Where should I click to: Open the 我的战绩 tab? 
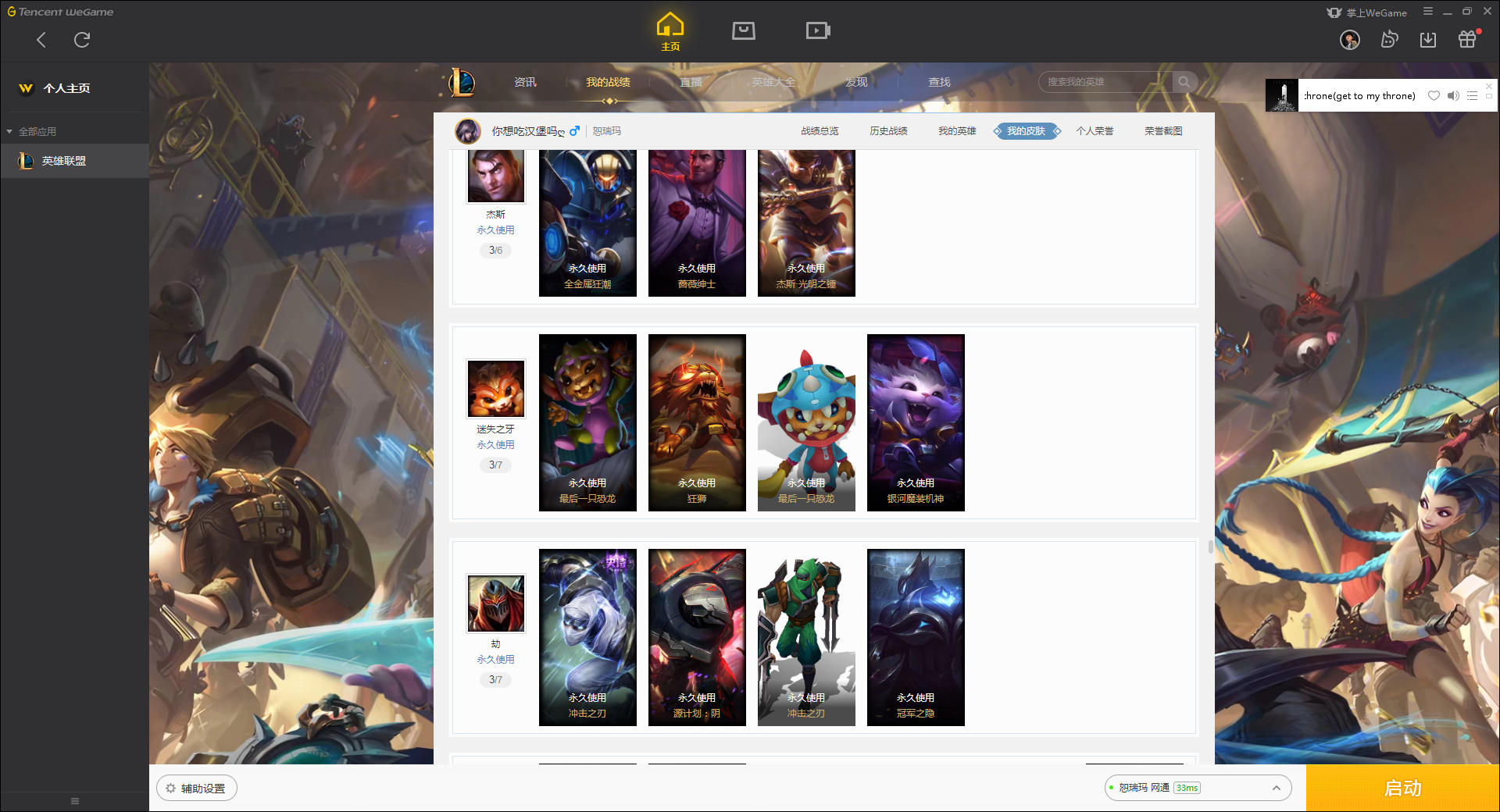tap(609, 82)
